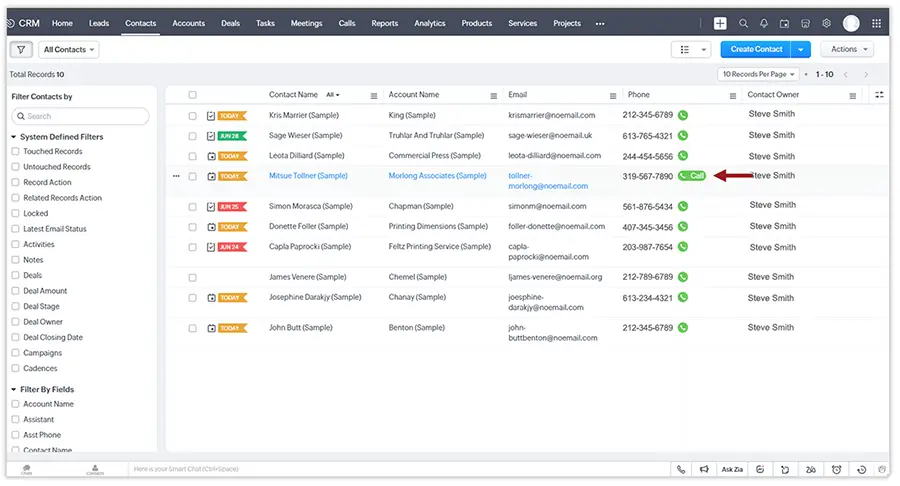Screen dimensions: 900x486
Task: Open the user profile avatar
Action: (851, 24)
